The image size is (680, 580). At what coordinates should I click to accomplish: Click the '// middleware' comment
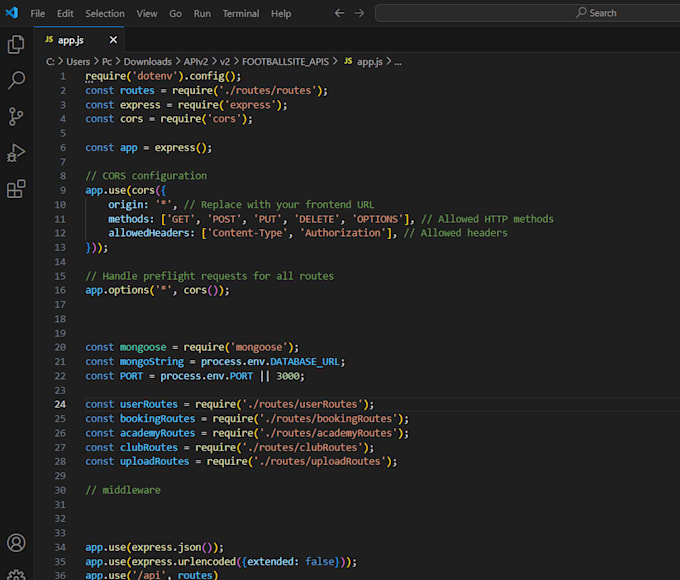pos(123,490)
